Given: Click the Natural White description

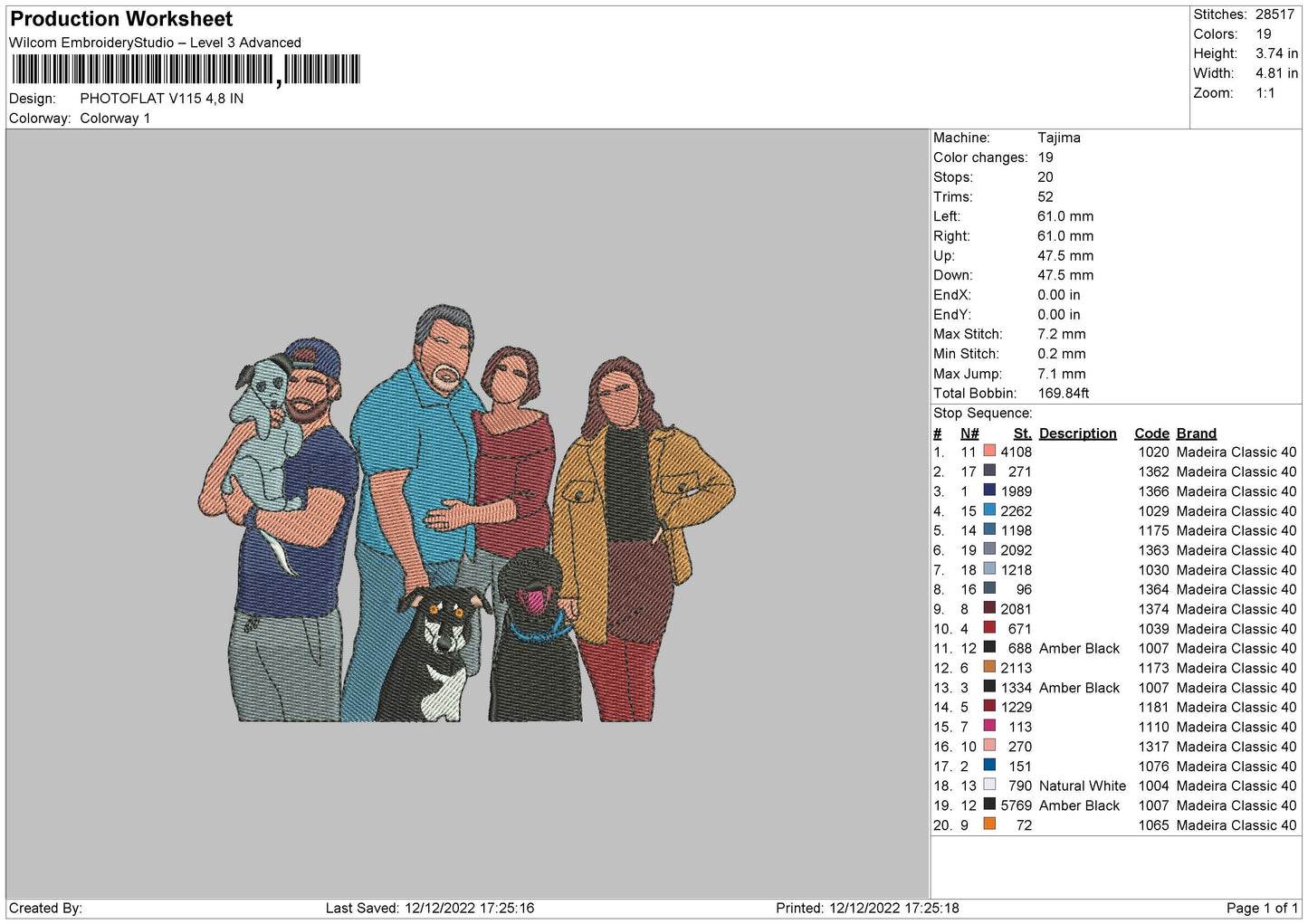Looking at the screenshot, I should point(1083,786).
